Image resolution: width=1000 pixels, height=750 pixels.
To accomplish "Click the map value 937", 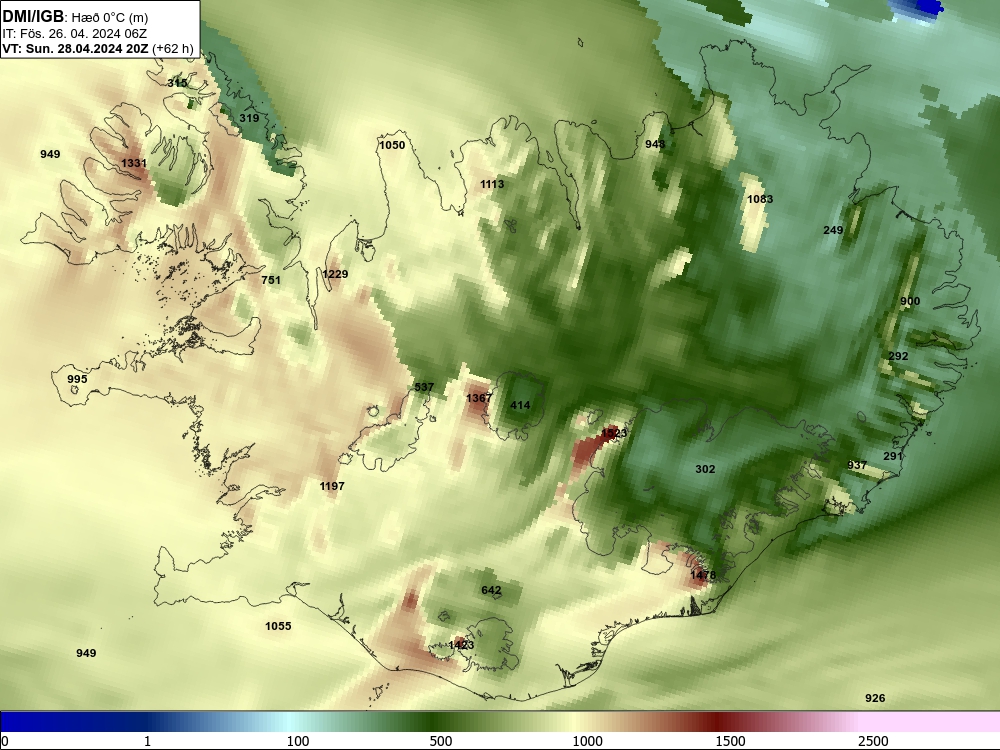I will (857, 466).
